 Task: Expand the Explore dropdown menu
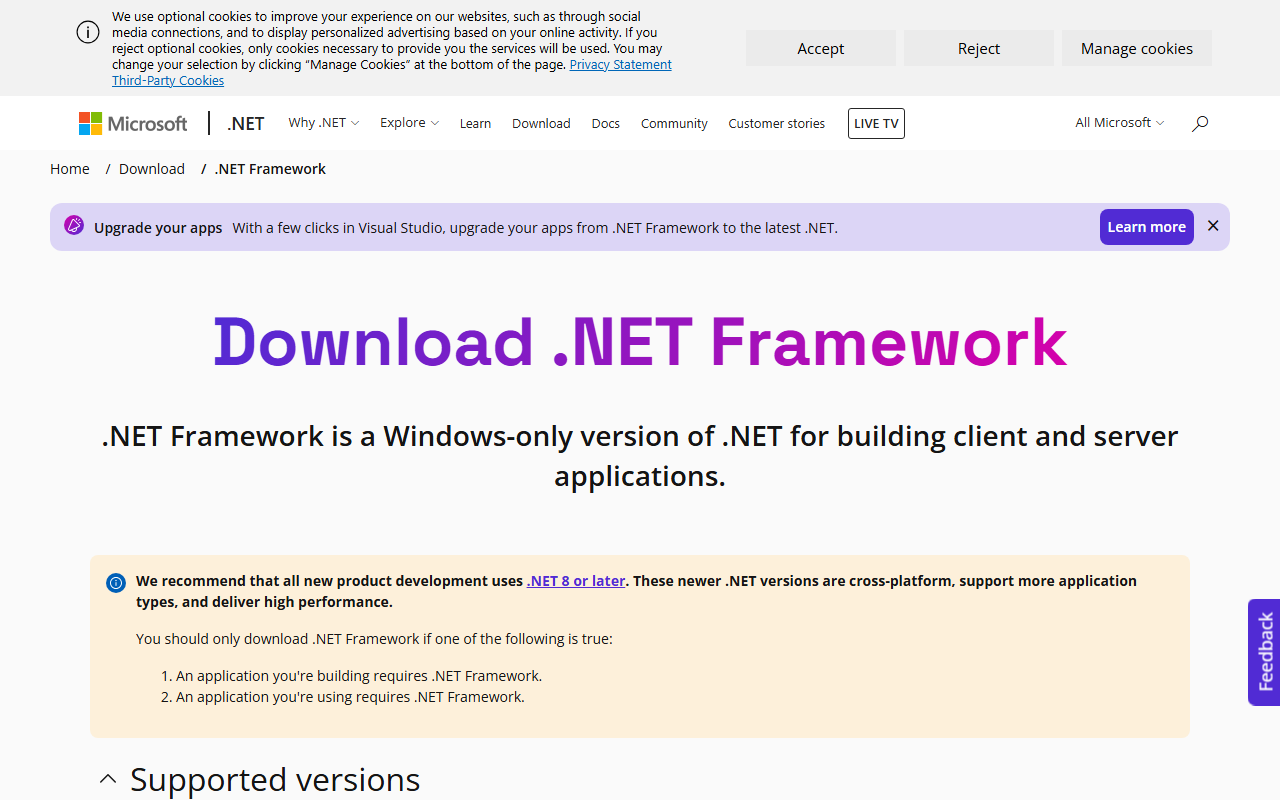(x=409, y=123)
